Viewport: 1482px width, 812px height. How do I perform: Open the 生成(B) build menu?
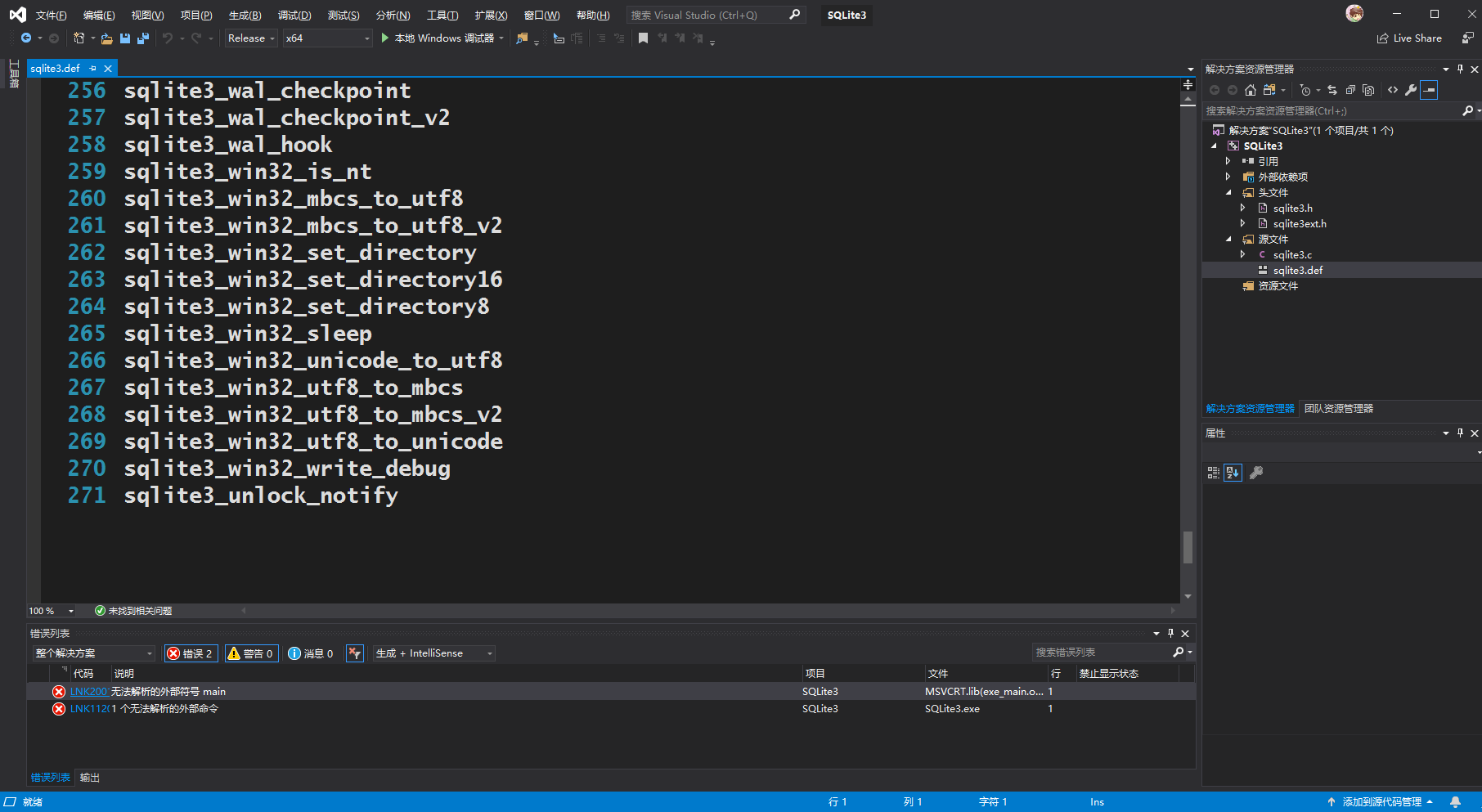245,16
